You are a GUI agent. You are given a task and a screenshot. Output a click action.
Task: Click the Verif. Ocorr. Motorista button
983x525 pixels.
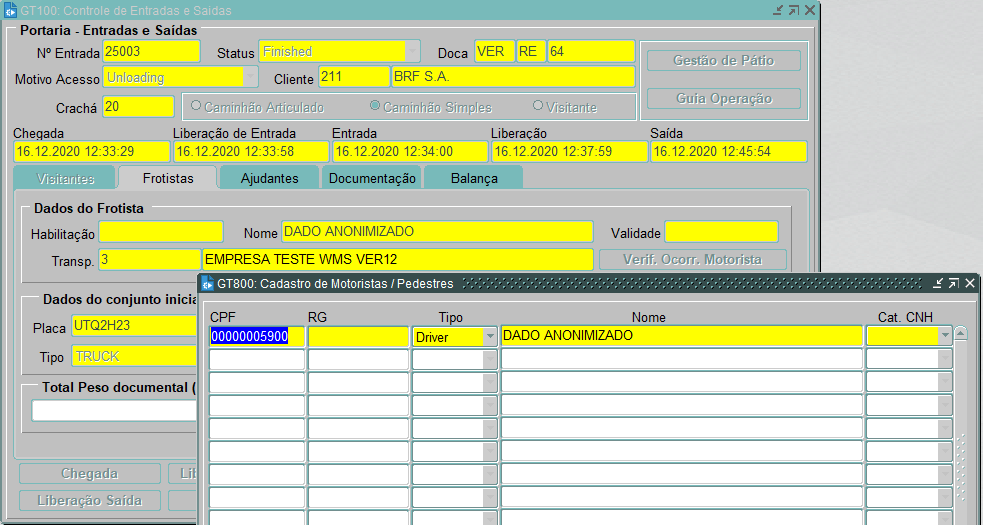(692, 259)
